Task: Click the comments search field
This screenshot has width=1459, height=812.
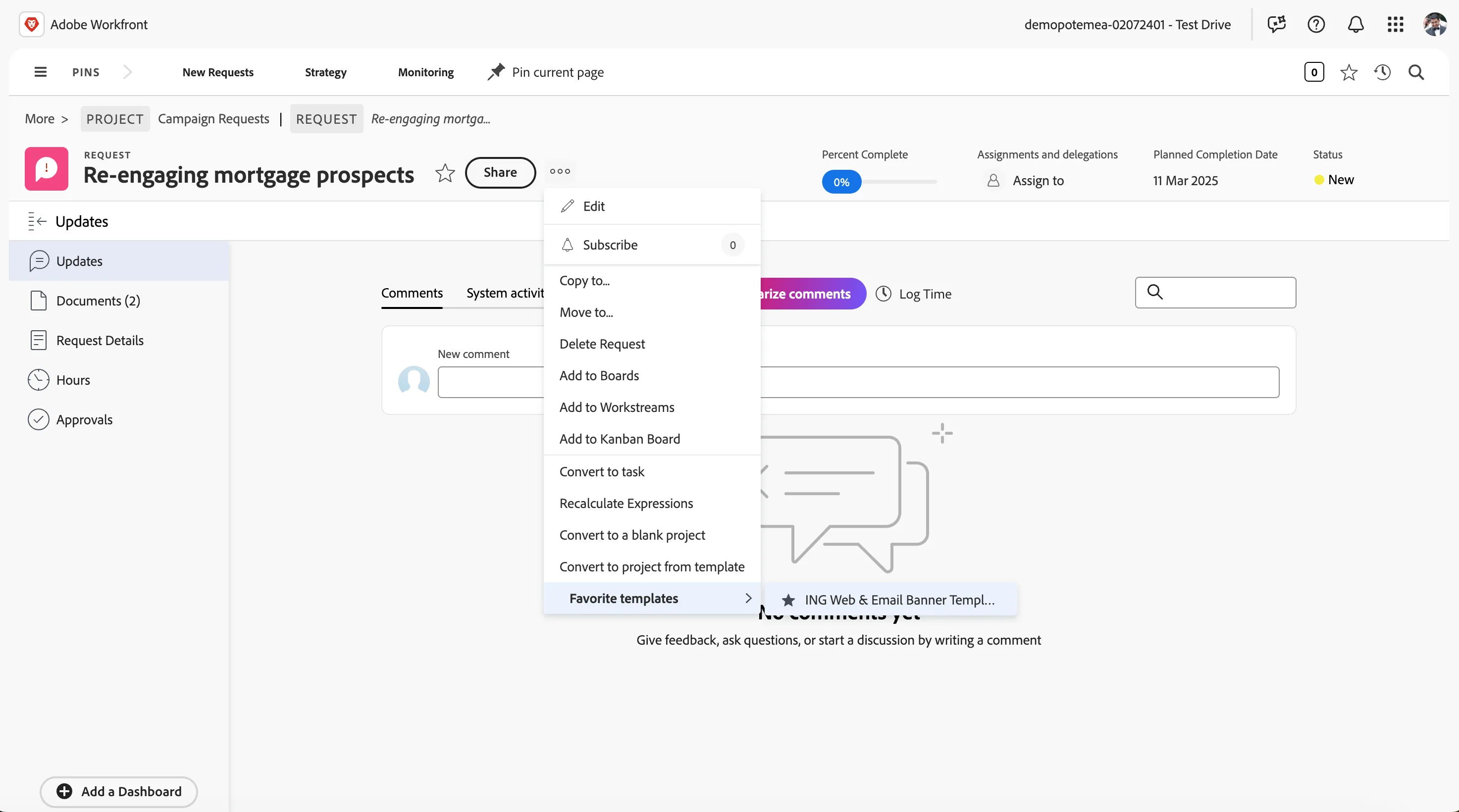Action: point(1215,292)
